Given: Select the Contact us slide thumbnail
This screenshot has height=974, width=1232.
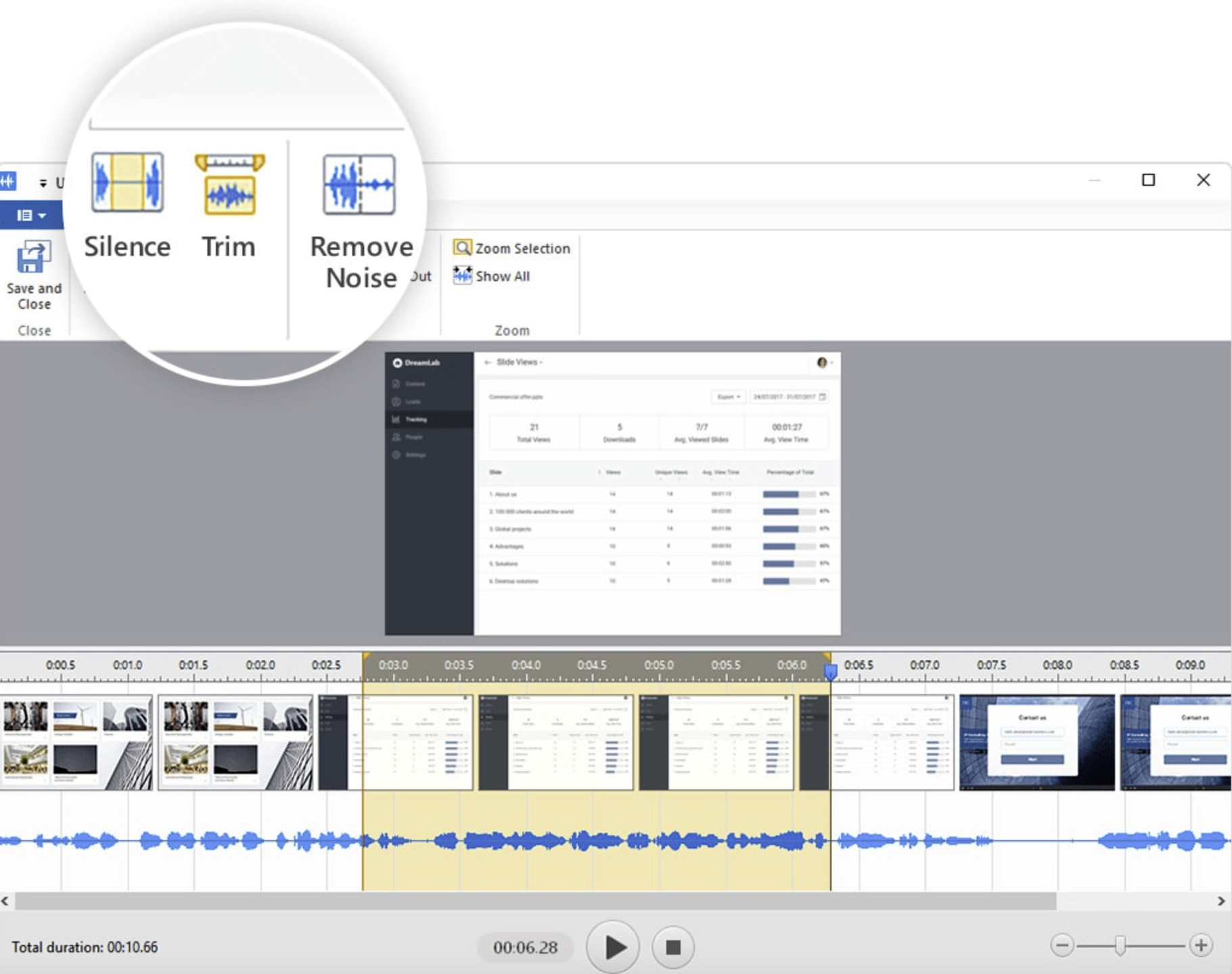Looking at the screenshot, I should pyautogui.click(x=1036, y=743).
